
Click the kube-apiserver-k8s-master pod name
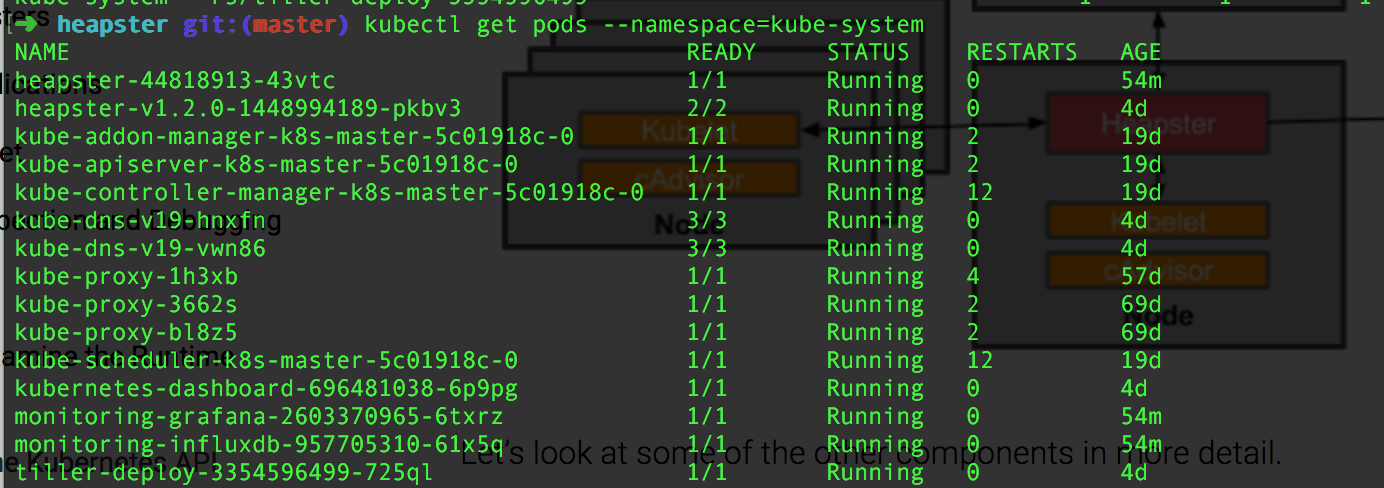(266, 164)
